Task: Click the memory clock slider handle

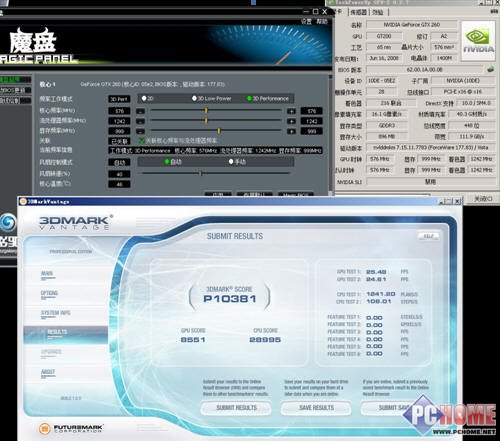Action: (x=219, y=131)
